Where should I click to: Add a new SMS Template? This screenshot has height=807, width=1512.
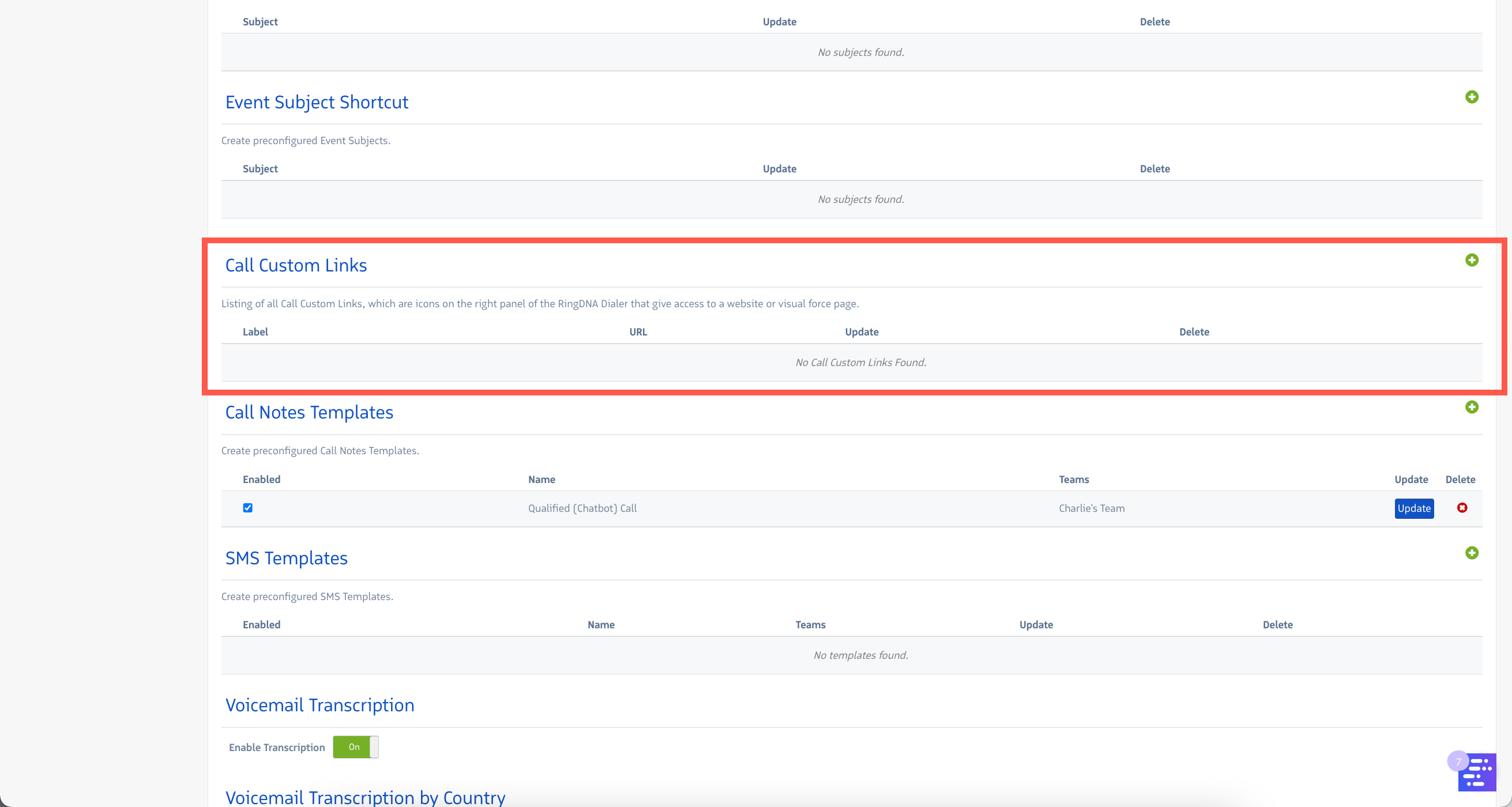click(1472, 553)
